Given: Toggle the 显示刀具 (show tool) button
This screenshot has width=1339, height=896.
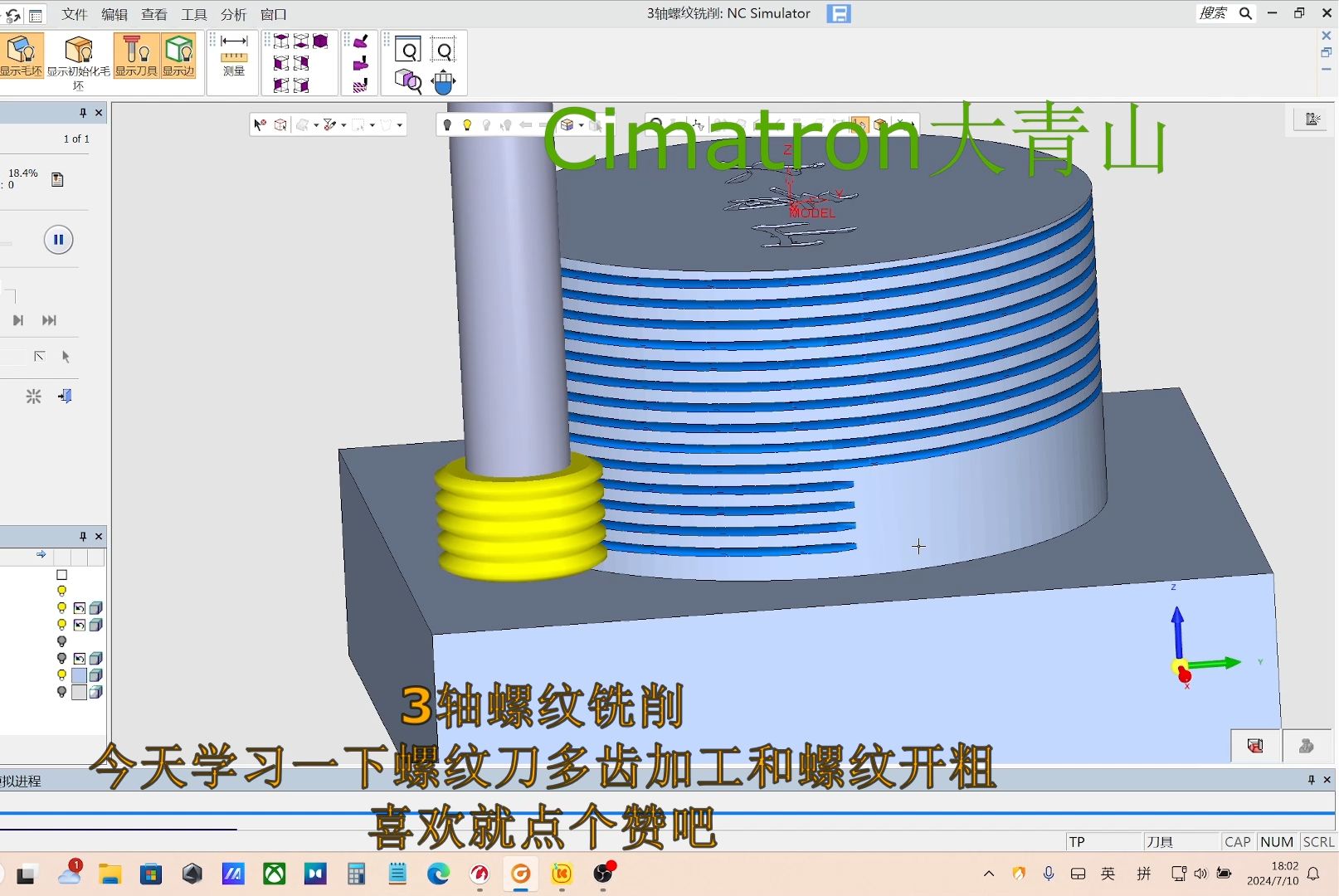Looking at the screenshot, I should (136, 56).
